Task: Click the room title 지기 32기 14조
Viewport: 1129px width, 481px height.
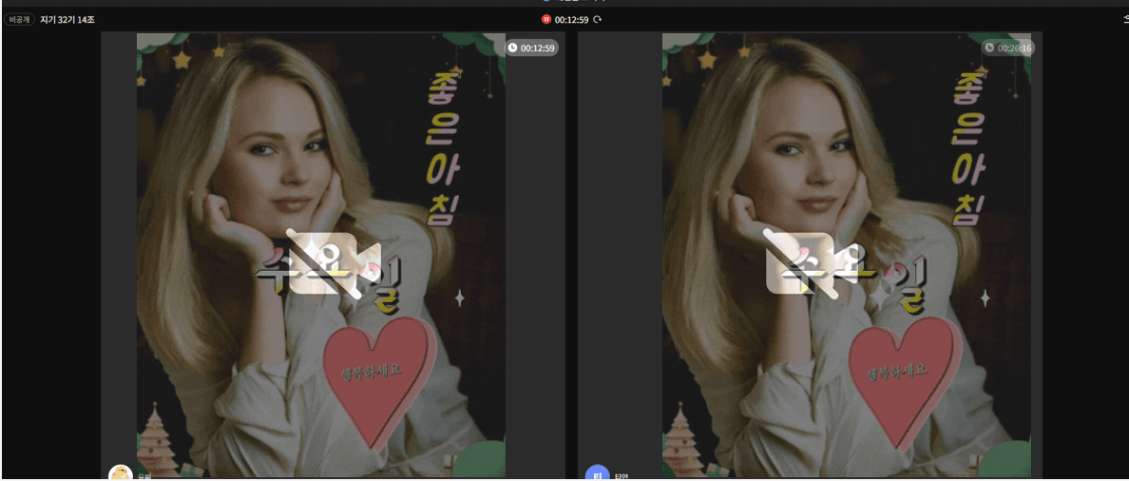Action: coord(67,19)
